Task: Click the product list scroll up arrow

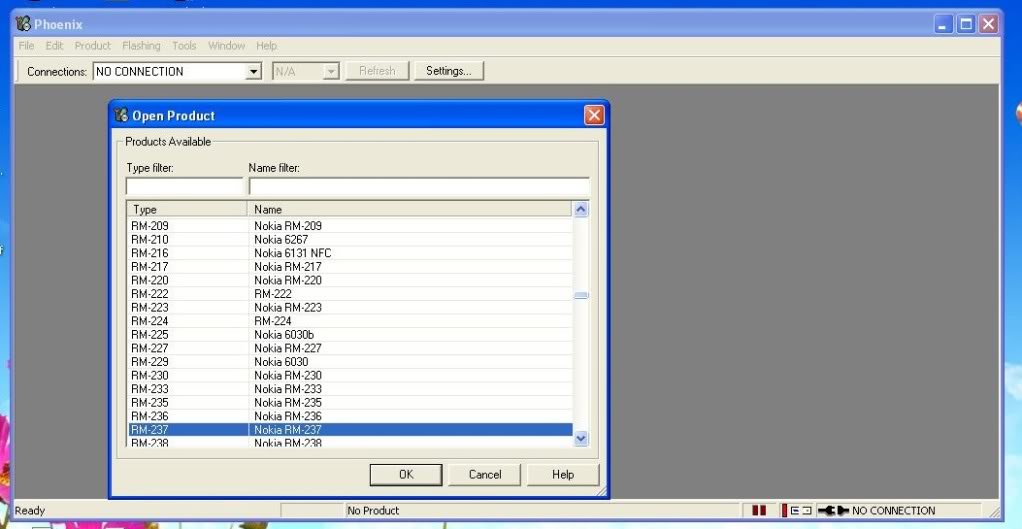Action: pyautogui.click(x=580, y=210)
